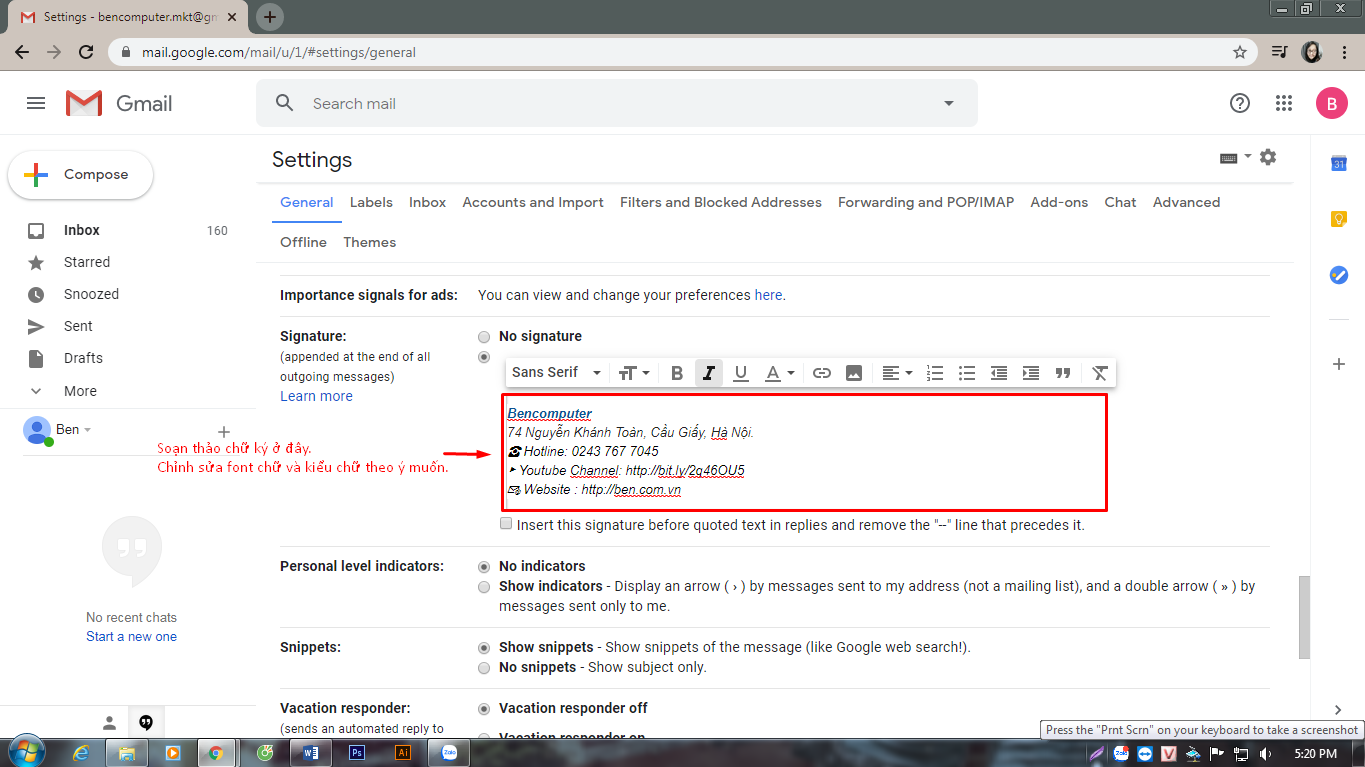Image resolution: width=1365 pixels, height=767 pixels.
Task: Select Show snippets option
Action: [484, 648]
